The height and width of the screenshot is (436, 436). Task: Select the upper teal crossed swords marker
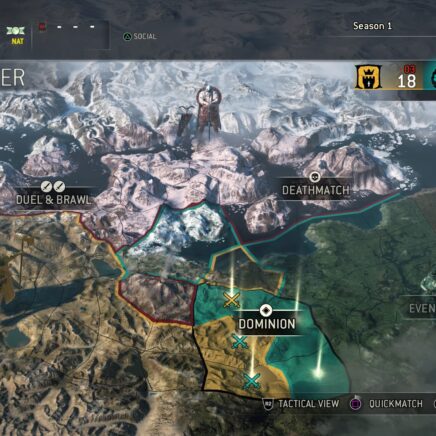click(x=239, y=342)
